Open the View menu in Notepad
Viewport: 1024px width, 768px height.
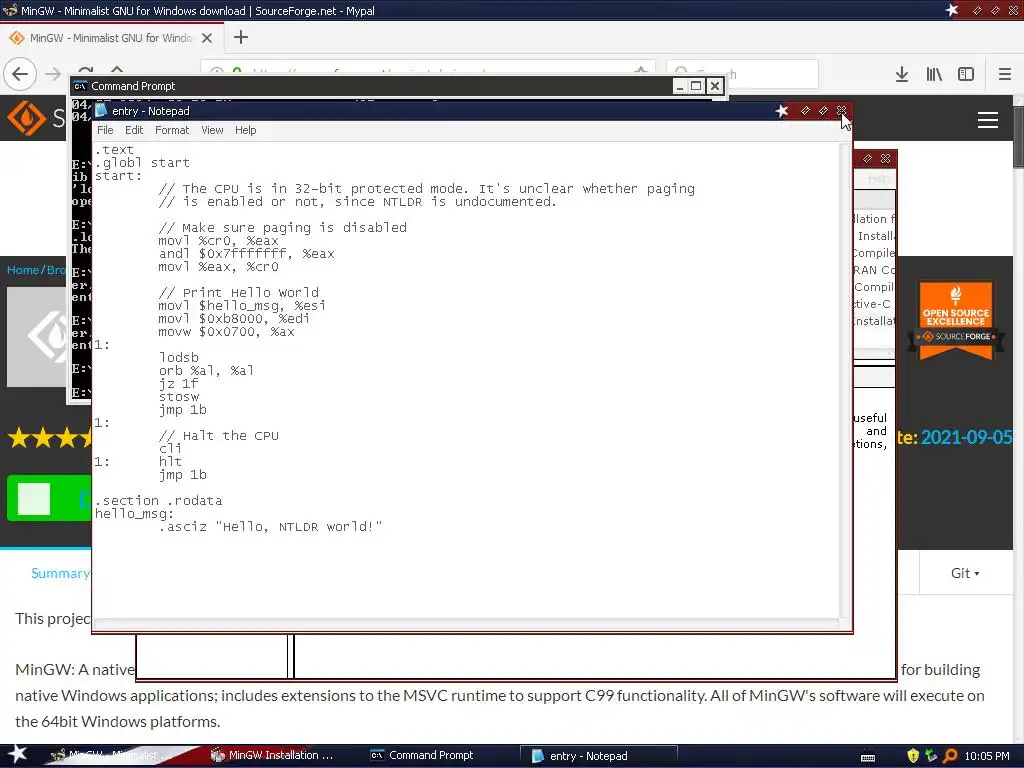(x=212, y=130)
